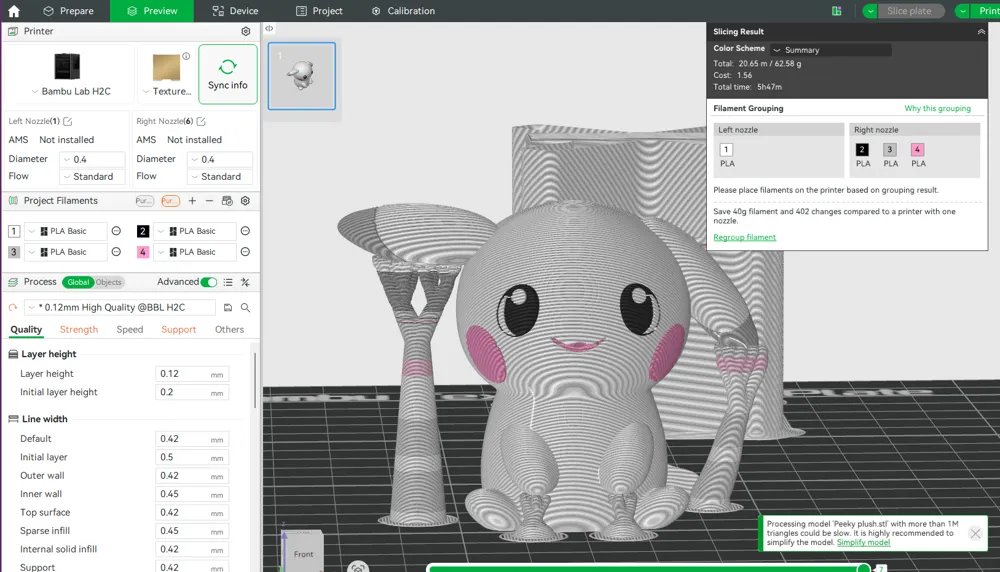Switch to the Prepare tab
1000x572 pixels.
68,11
